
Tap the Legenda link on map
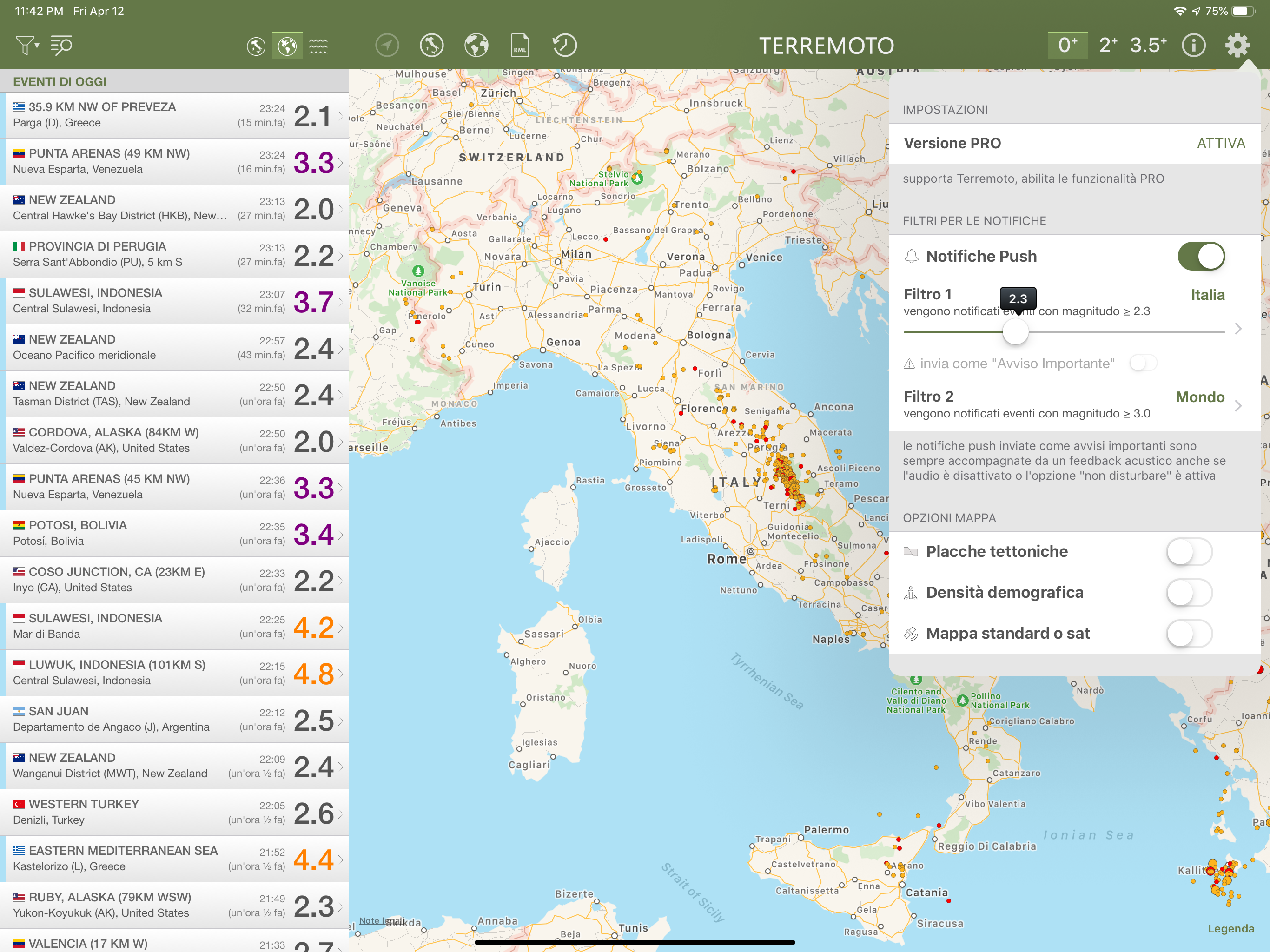[x=1231, y=928]
